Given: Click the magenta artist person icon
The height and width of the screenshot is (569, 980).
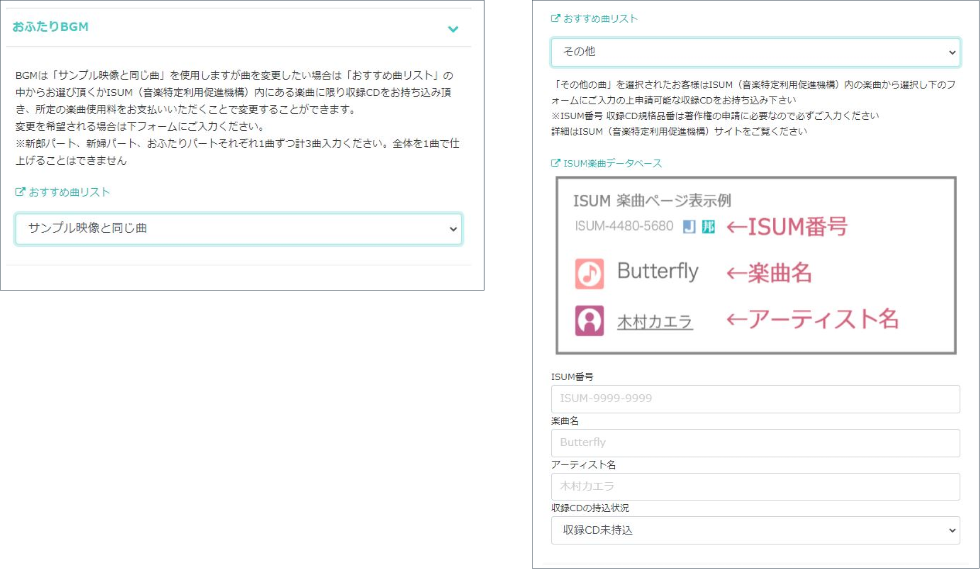Looking at the screenshot, I should point(589,320).
